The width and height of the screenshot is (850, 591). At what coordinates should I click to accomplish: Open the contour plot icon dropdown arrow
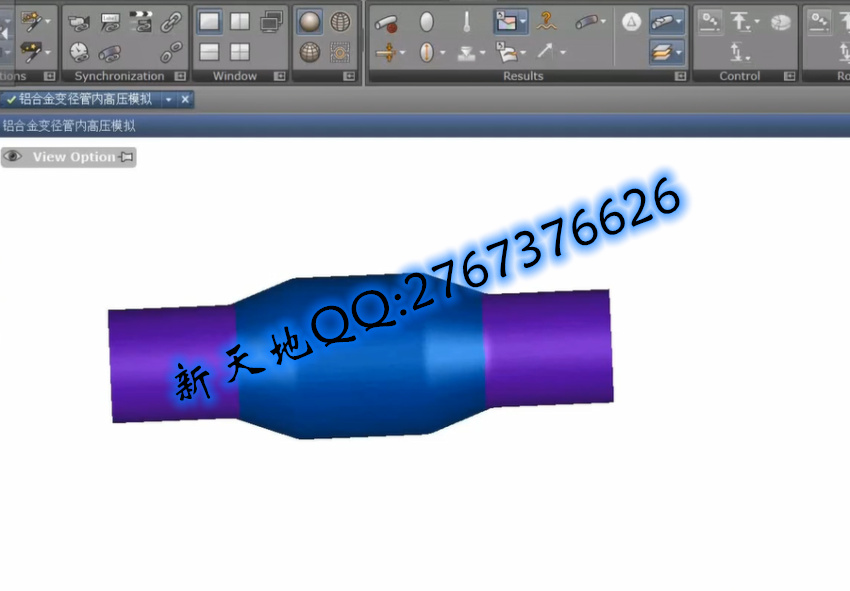pyautogui.click(x=524, y=21)
